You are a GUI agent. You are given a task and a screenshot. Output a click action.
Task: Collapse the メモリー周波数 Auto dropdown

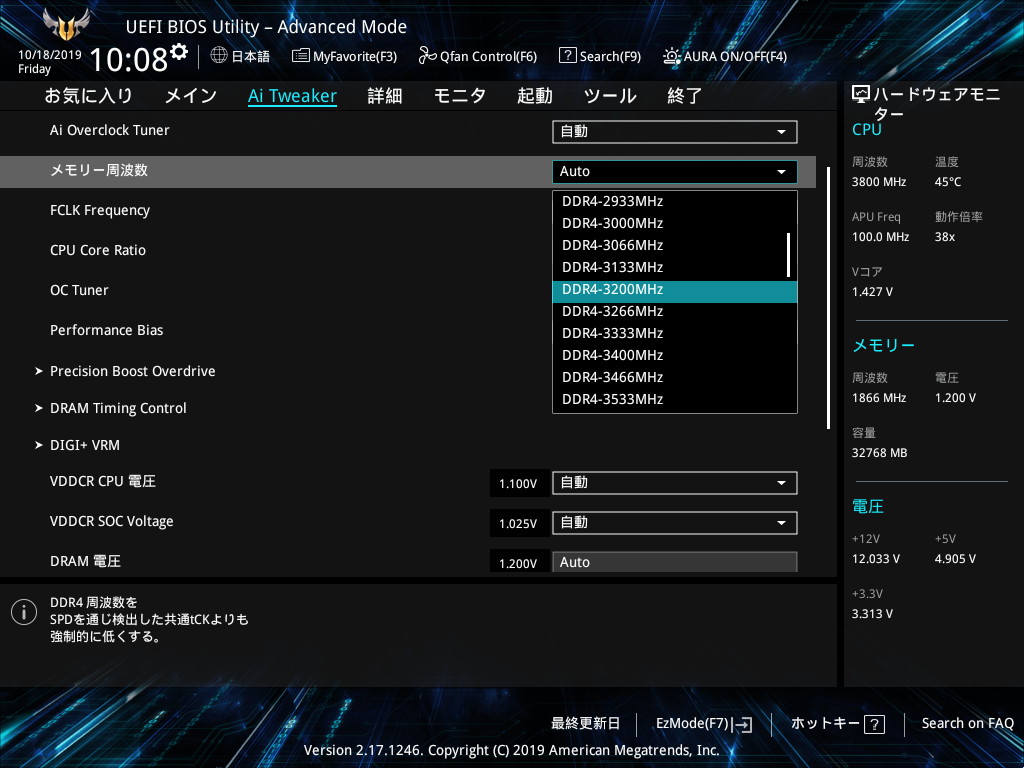pyautogui.click(x=675, y=172)
